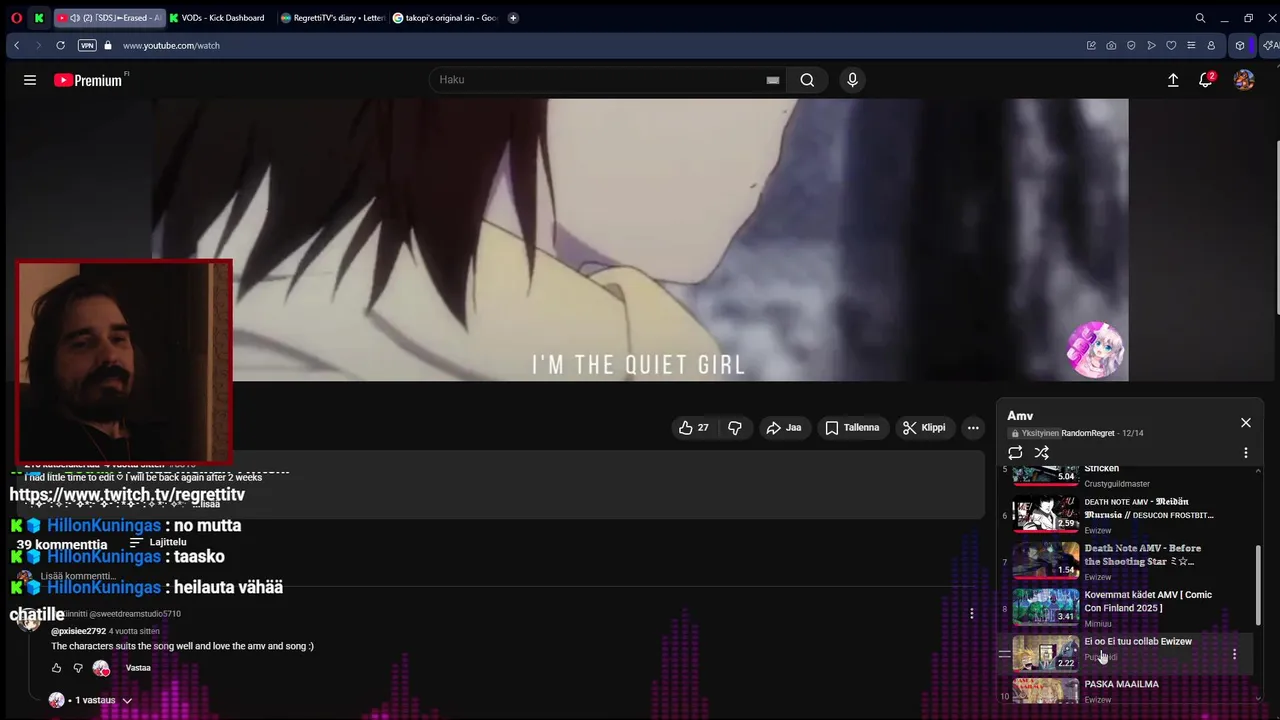Viewport: 1280px width, 720px height.
Task: Toggle the Opera VPN badge
Action: point(87,45)
